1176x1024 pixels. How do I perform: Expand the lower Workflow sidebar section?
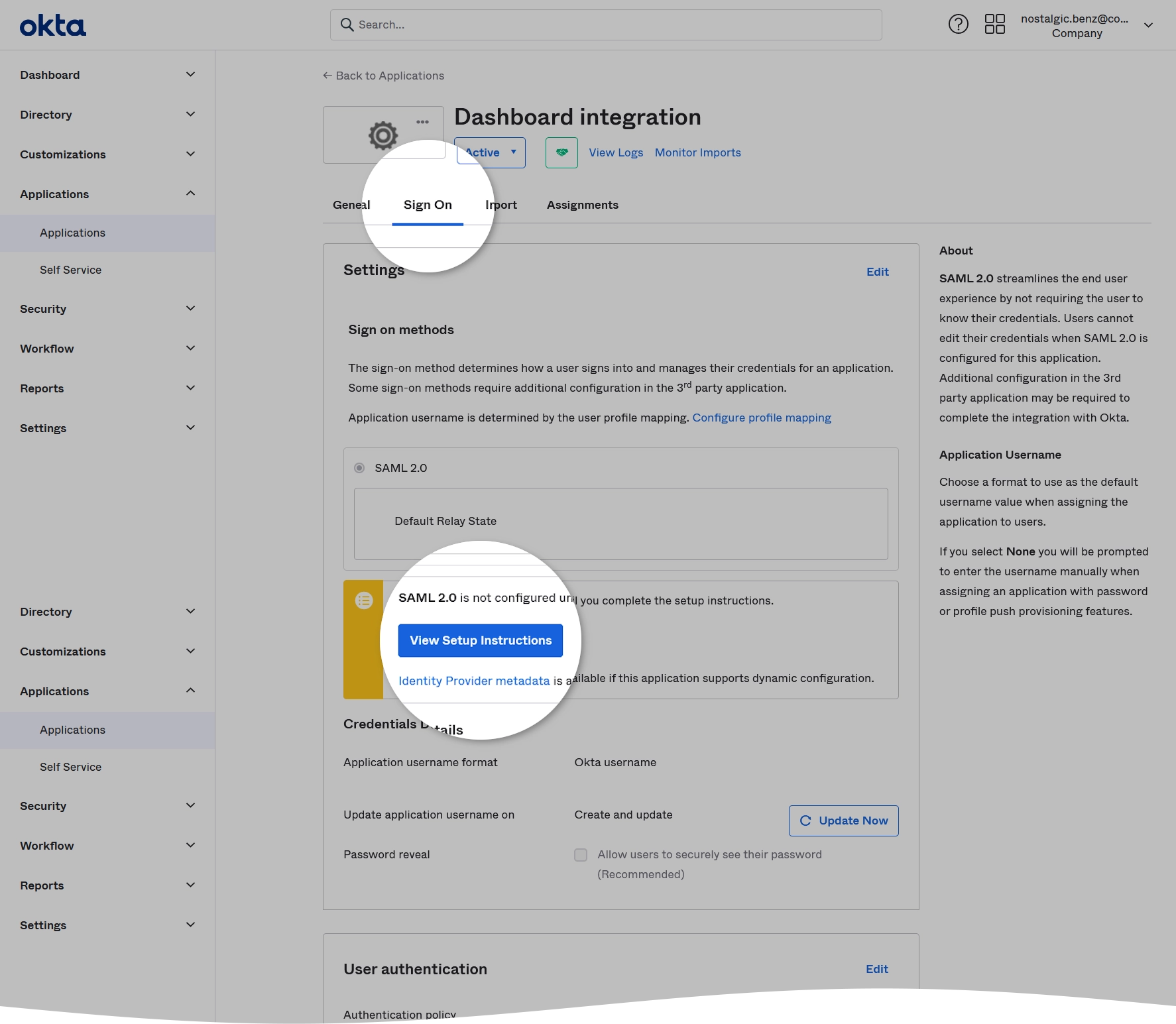pos(107,846)
